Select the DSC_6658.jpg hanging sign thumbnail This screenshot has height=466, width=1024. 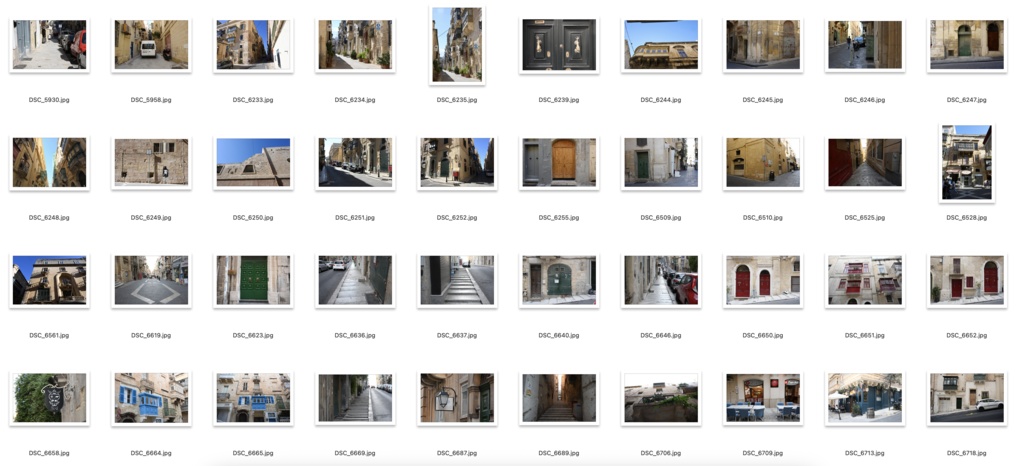[49, 397]
